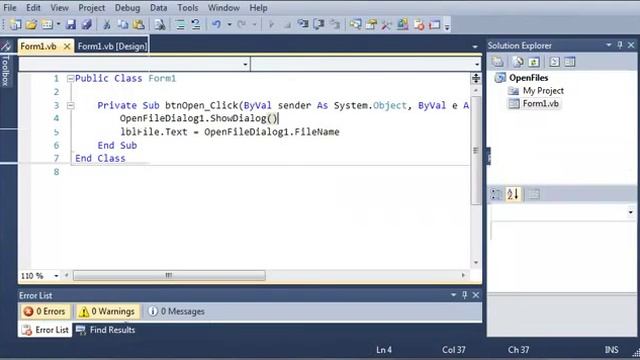Toggle Alphabetical sort in Properties panel
Image resolution: width=640 pixels, height=360 pixels.
[513, 194]
